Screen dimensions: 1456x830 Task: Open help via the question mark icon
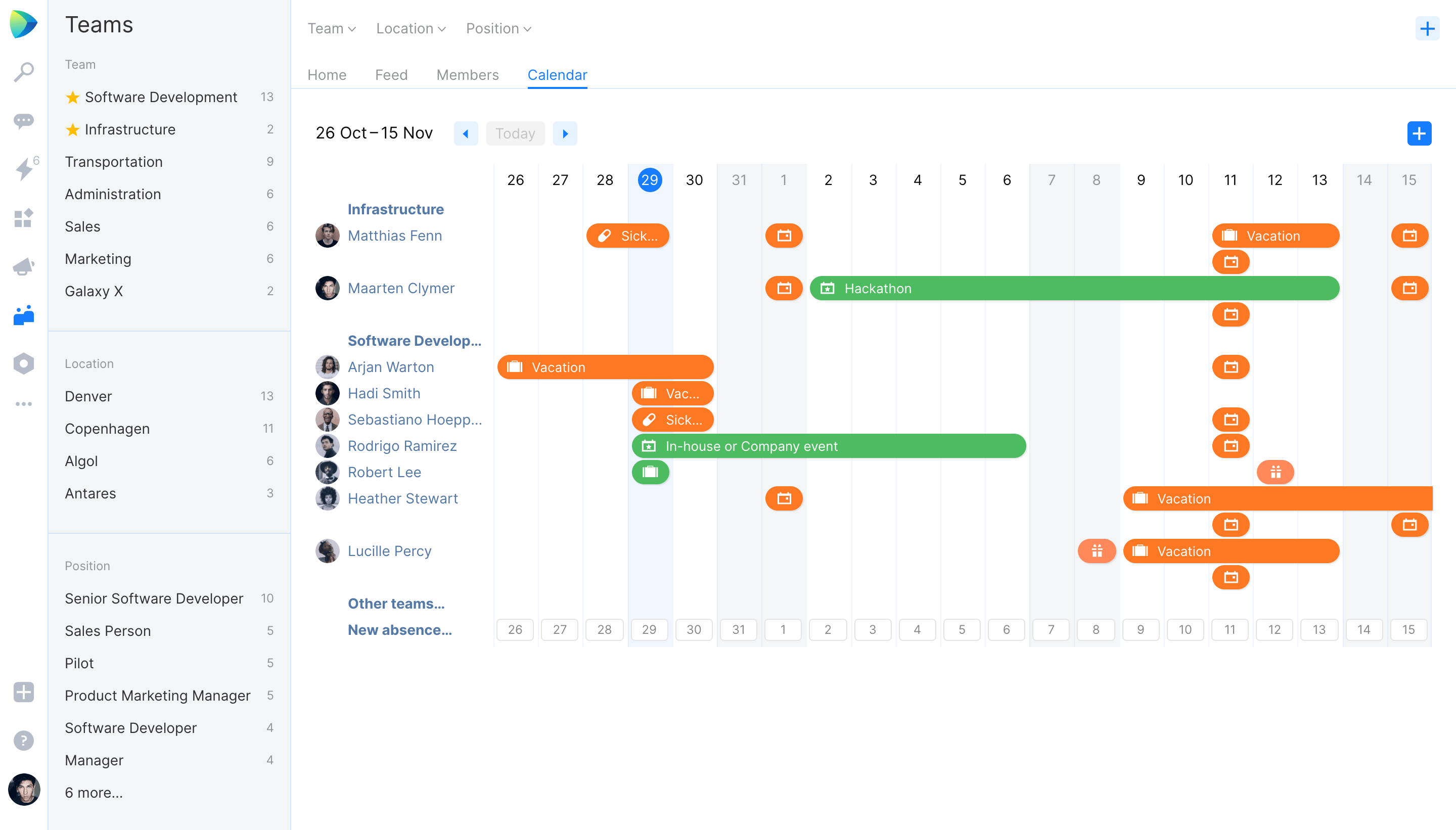point(23,741)
